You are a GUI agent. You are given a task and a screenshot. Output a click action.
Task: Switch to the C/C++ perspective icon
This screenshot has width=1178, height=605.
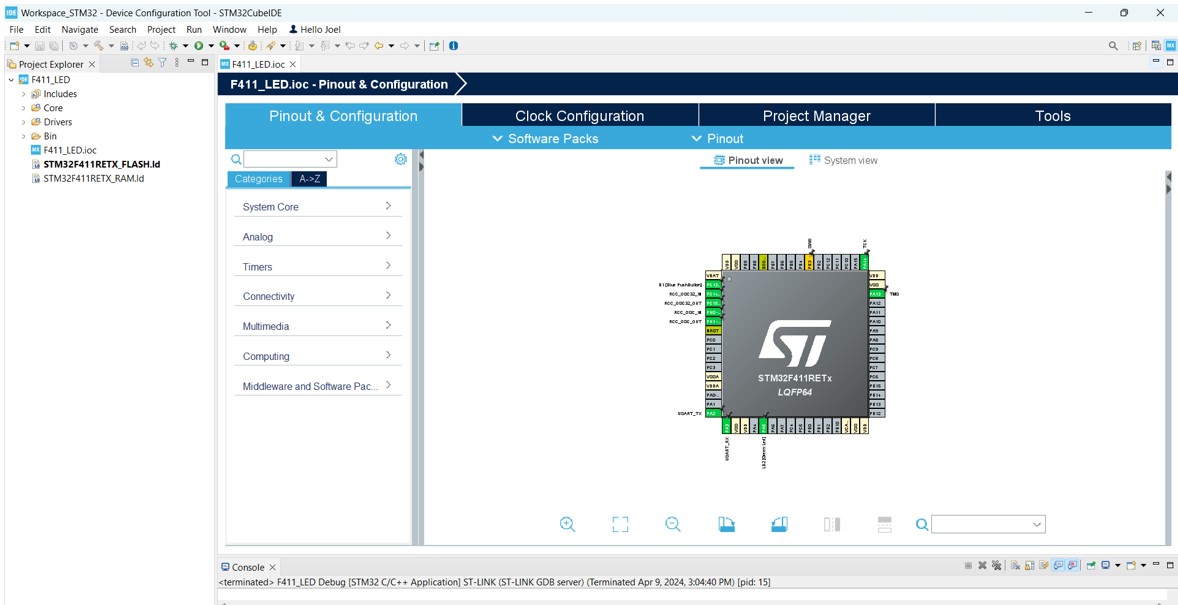tap(1158, 46)
